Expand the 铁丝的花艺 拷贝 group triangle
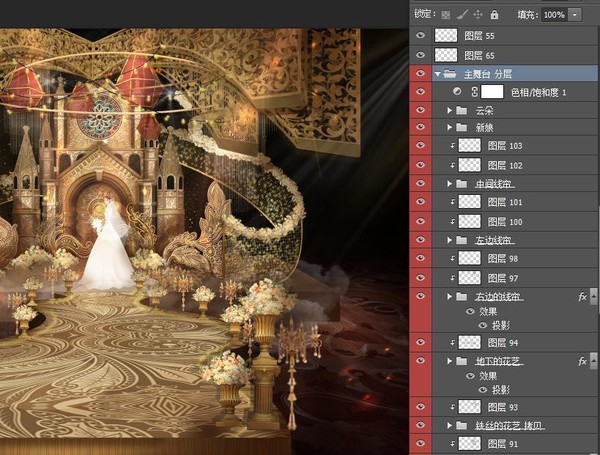600x455 pixels. pyautogui.click(x=450, y=425)
